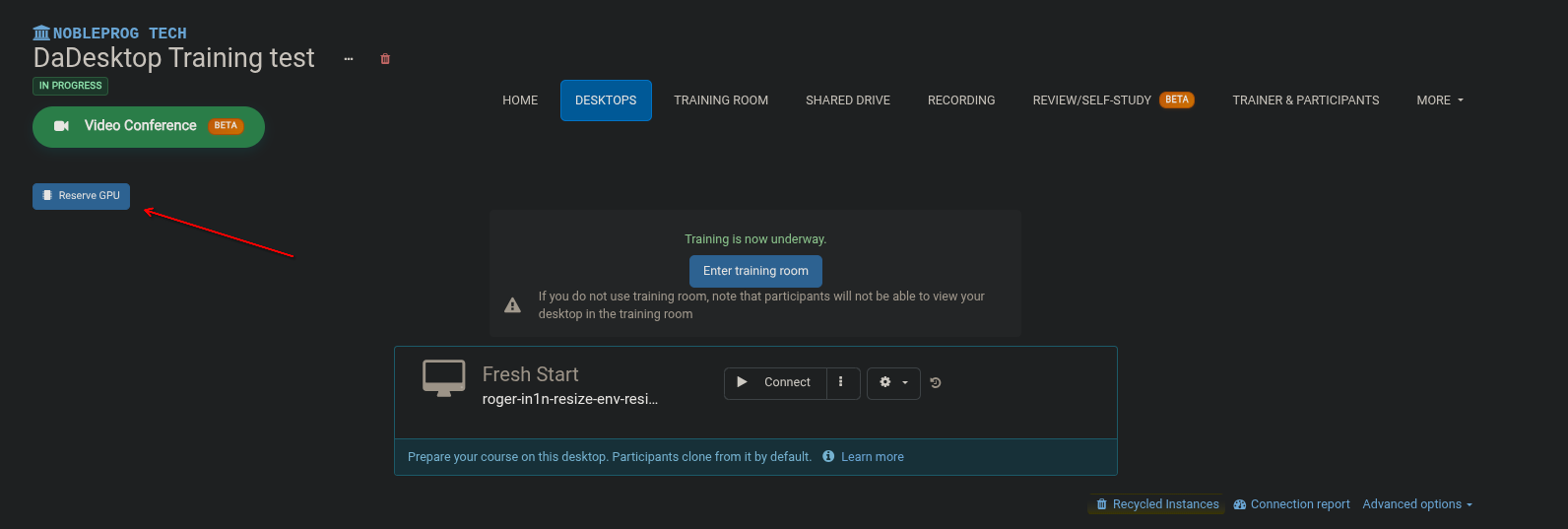Expand the More dropdown menu
The height and width of the screenshot is (529, 1568).
pos(1440,100)
